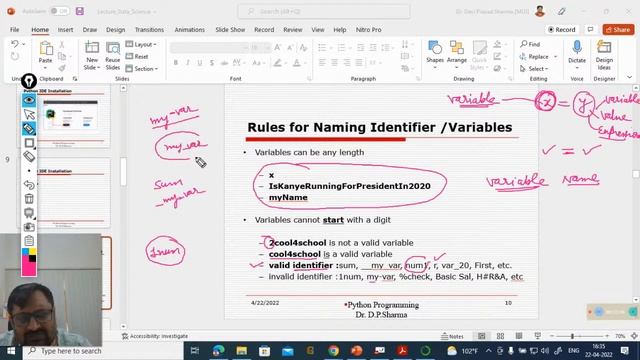
Task: Toggle the eye visibility button in annotation toolbar
Action: (29, 100)
